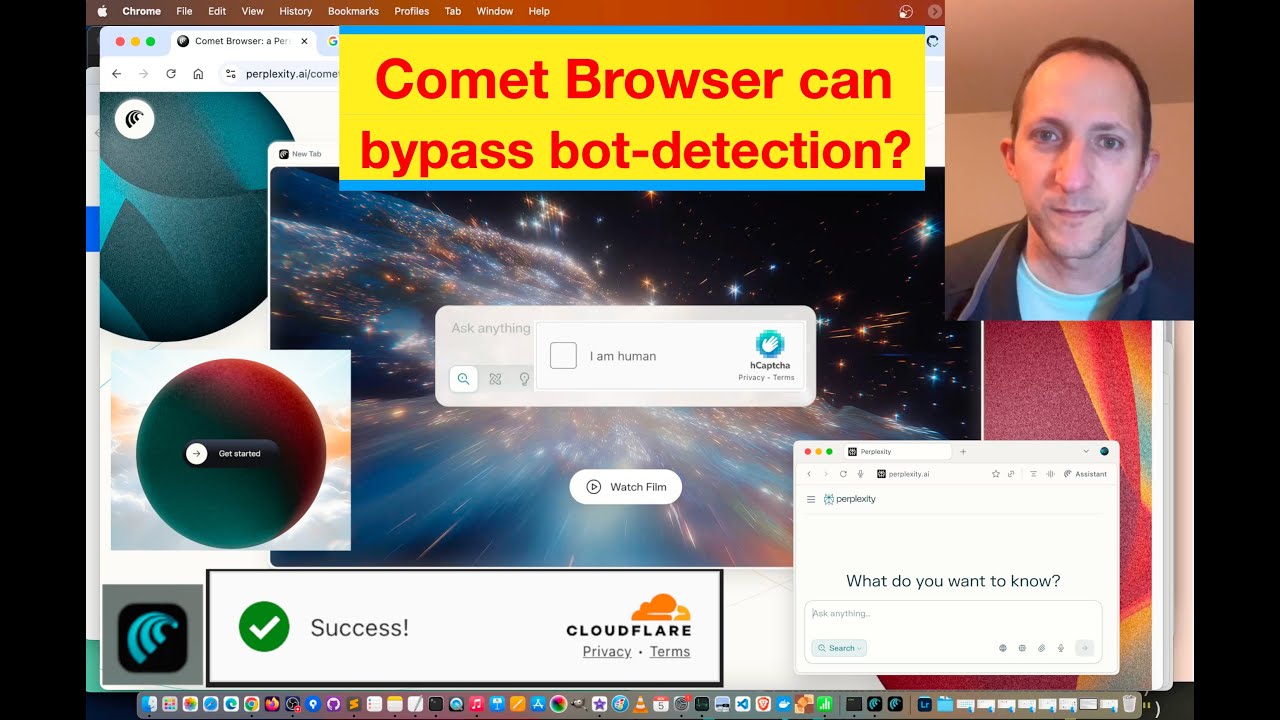Click the Chrome back arrow
This screenshot has height=720, width=1280.
pos(116,73)
